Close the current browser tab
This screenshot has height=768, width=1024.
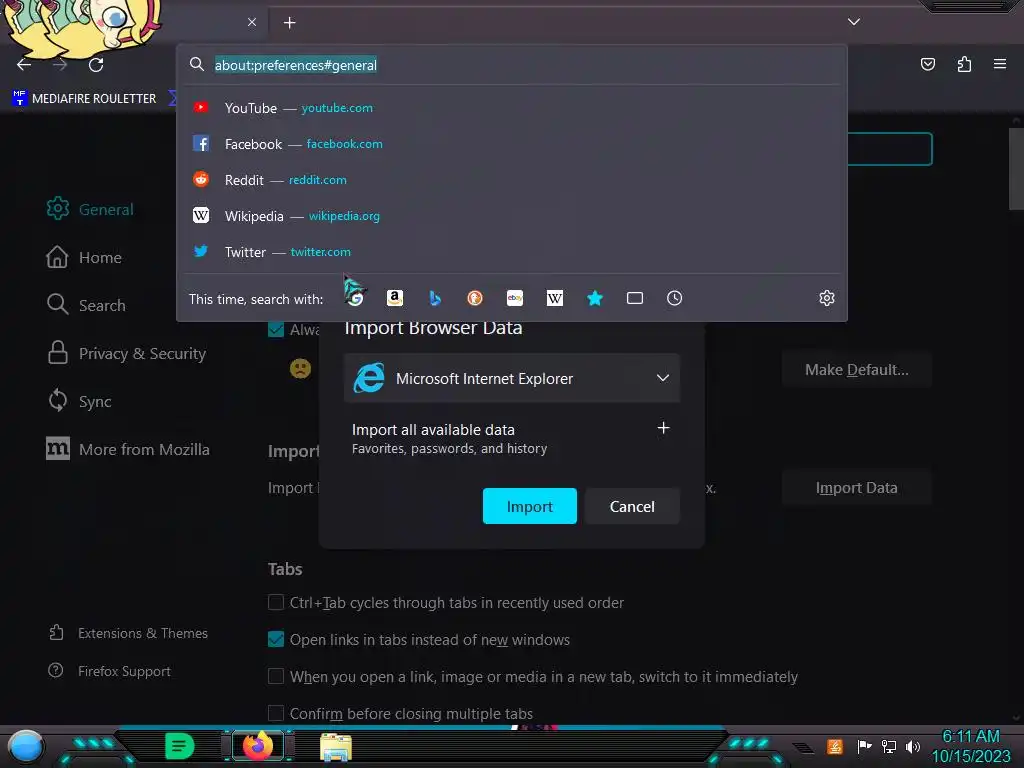pyautogui.click(x=252, y=22)
